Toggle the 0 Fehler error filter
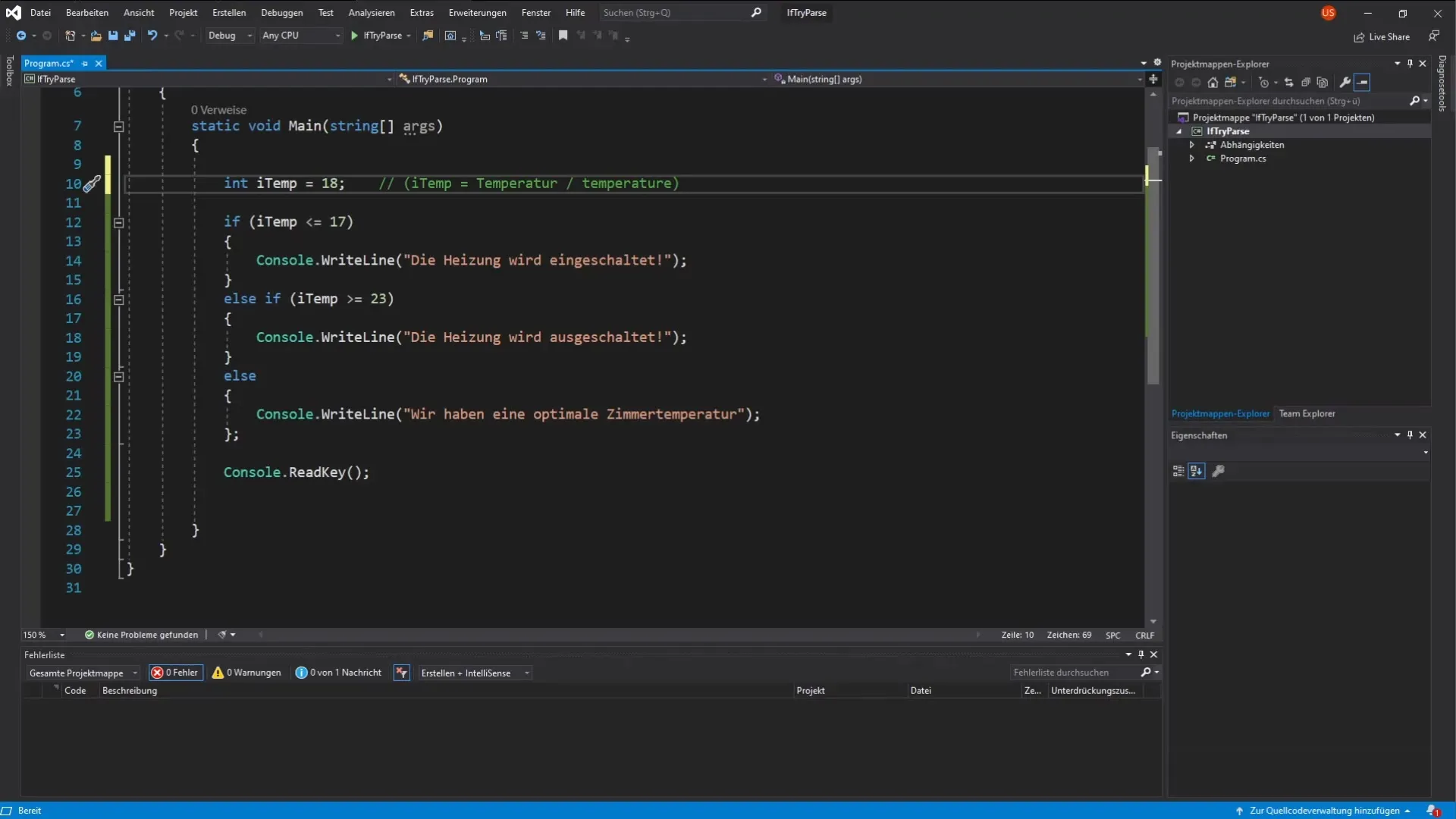This screenshot has height=819, width=1456. [176, 673]
